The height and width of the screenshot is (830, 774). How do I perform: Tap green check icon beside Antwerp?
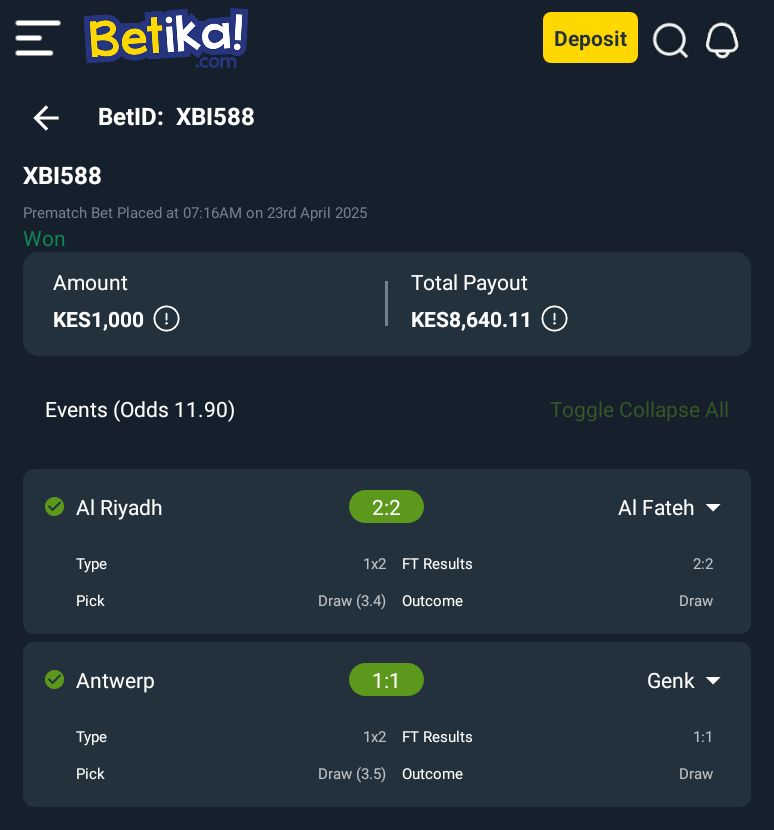pos(55,680)
